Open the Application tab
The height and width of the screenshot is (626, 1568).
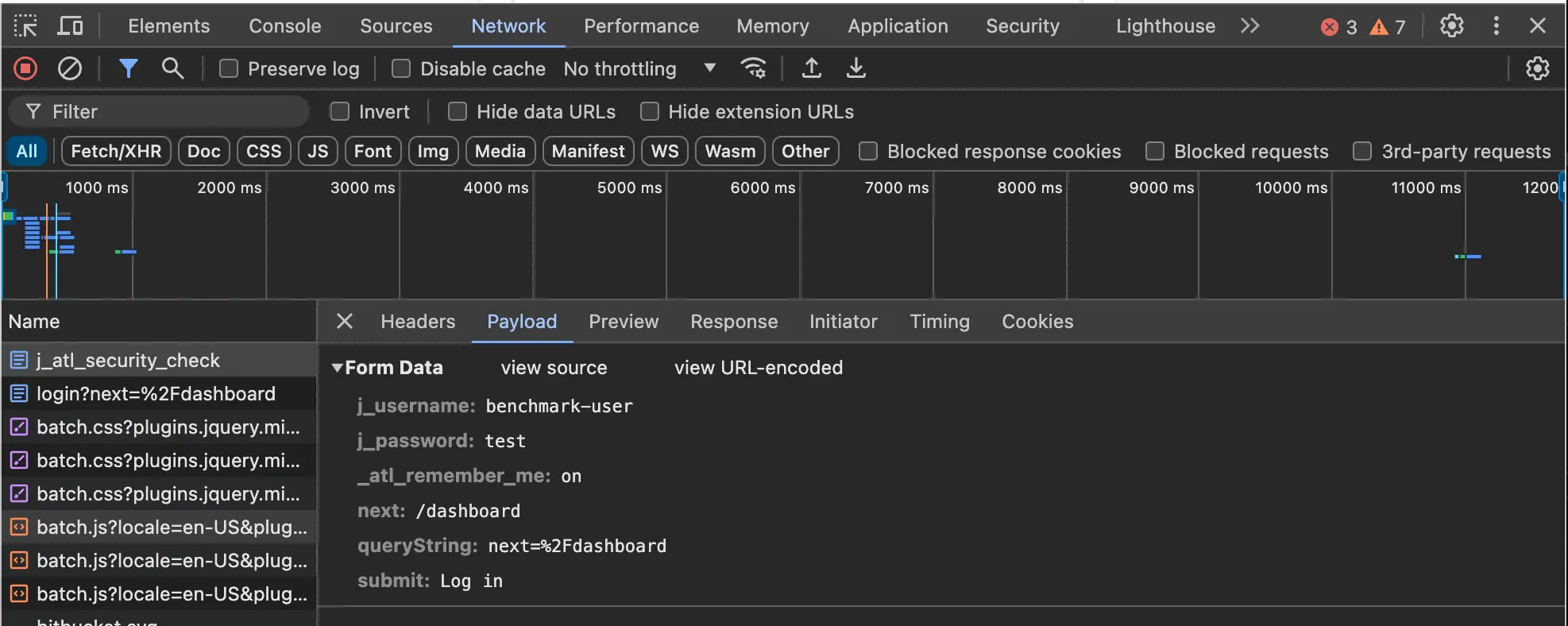(898, 26)
